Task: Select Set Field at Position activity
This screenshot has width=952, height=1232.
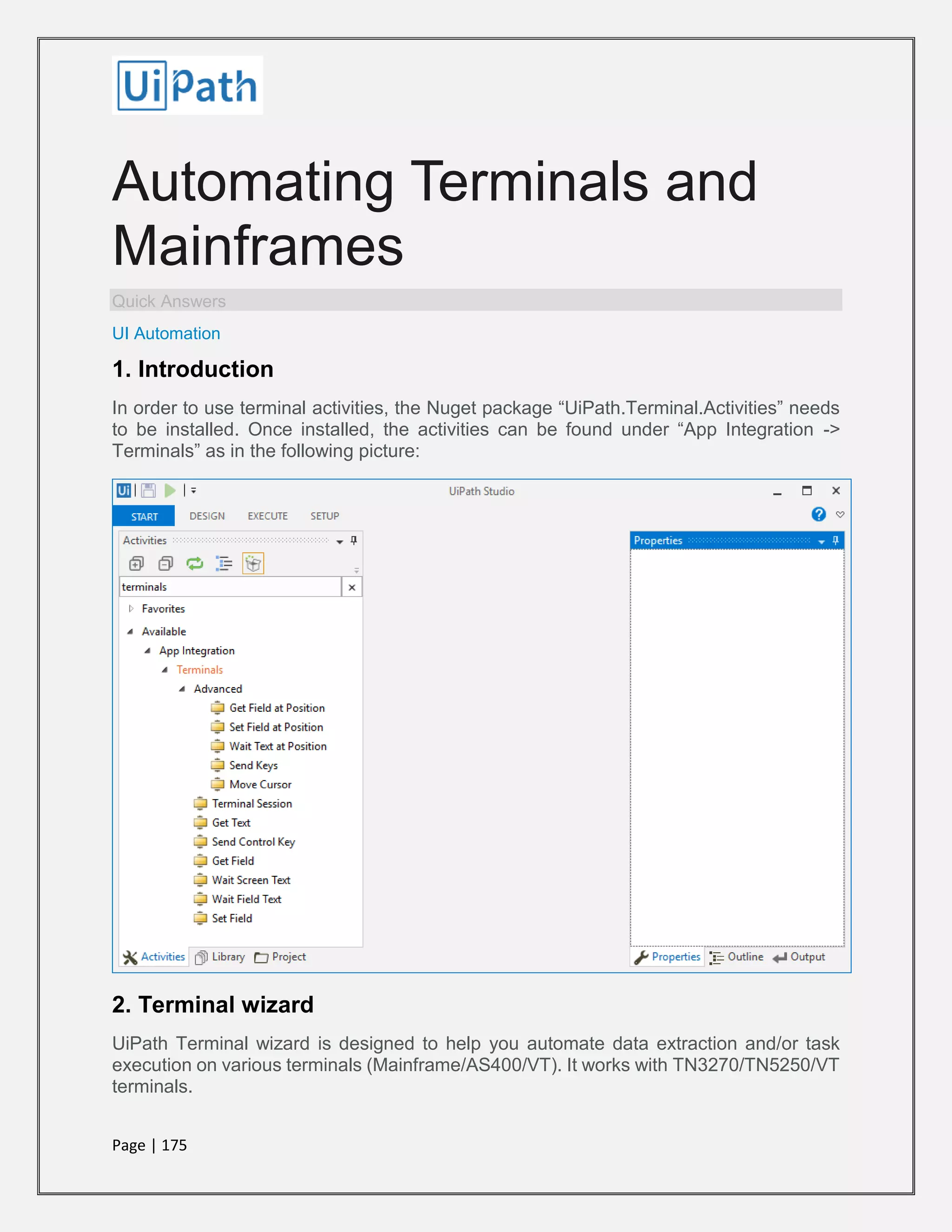Action: pyautogui.click(x=267, y=727)
